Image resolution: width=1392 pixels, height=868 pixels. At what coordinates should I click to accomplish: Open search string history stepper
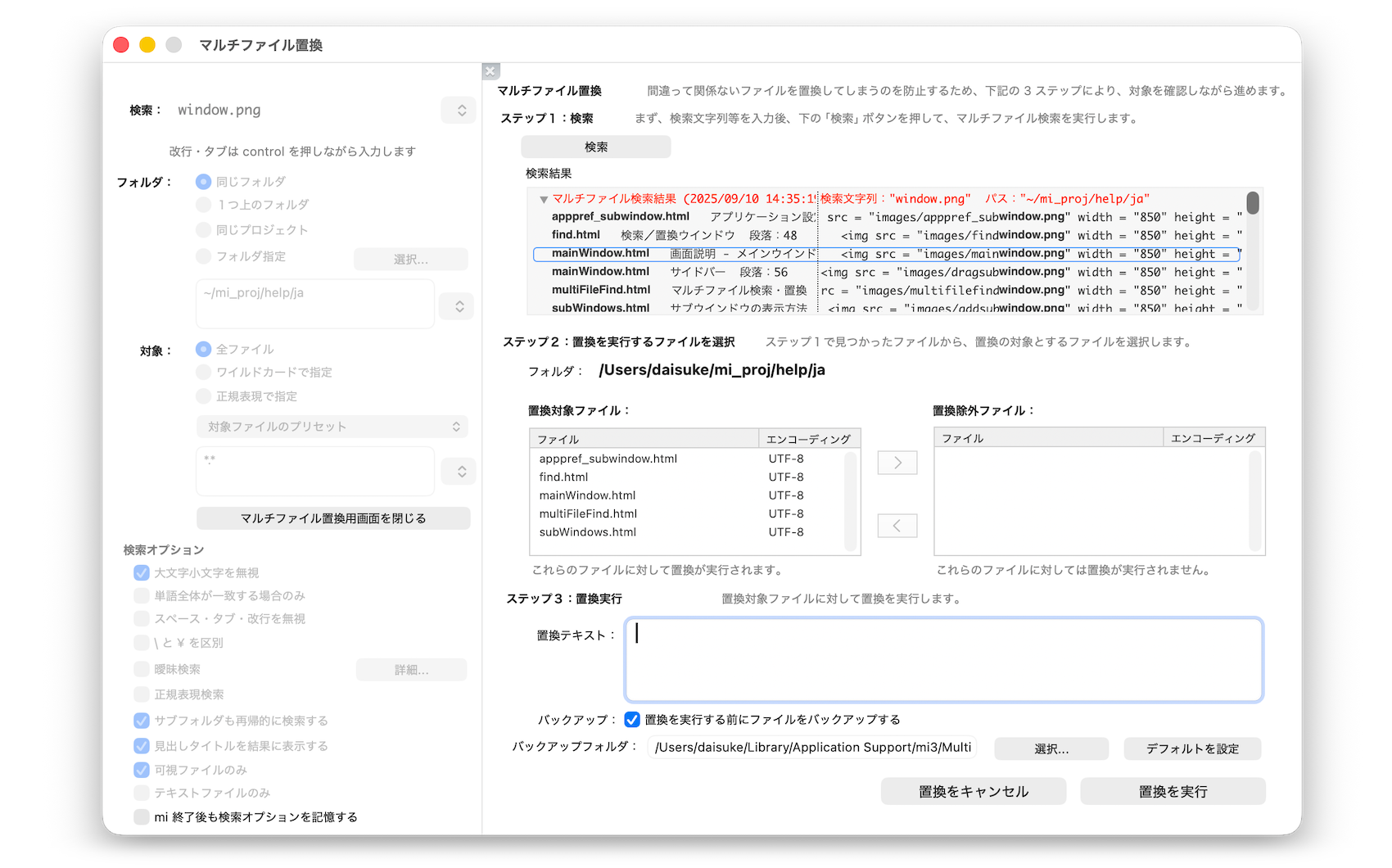459,111
